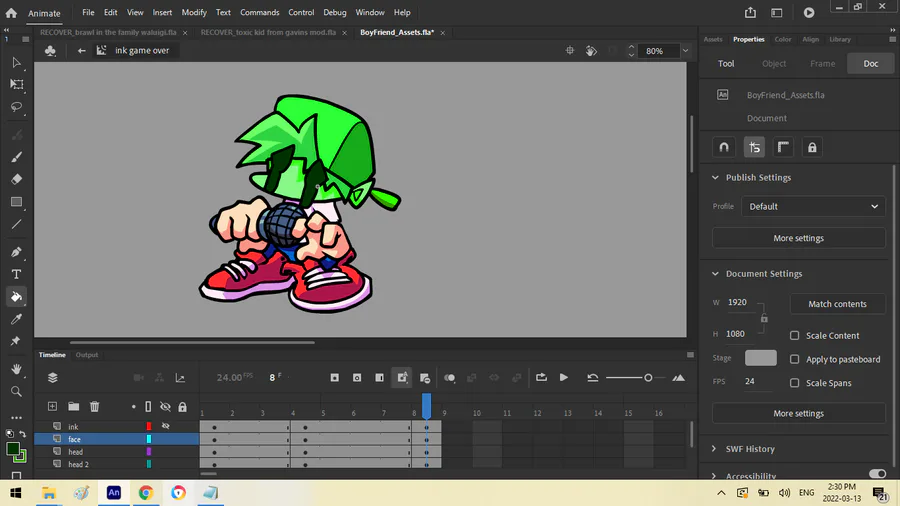Select the Lasso tool

(x=16, y=107)
